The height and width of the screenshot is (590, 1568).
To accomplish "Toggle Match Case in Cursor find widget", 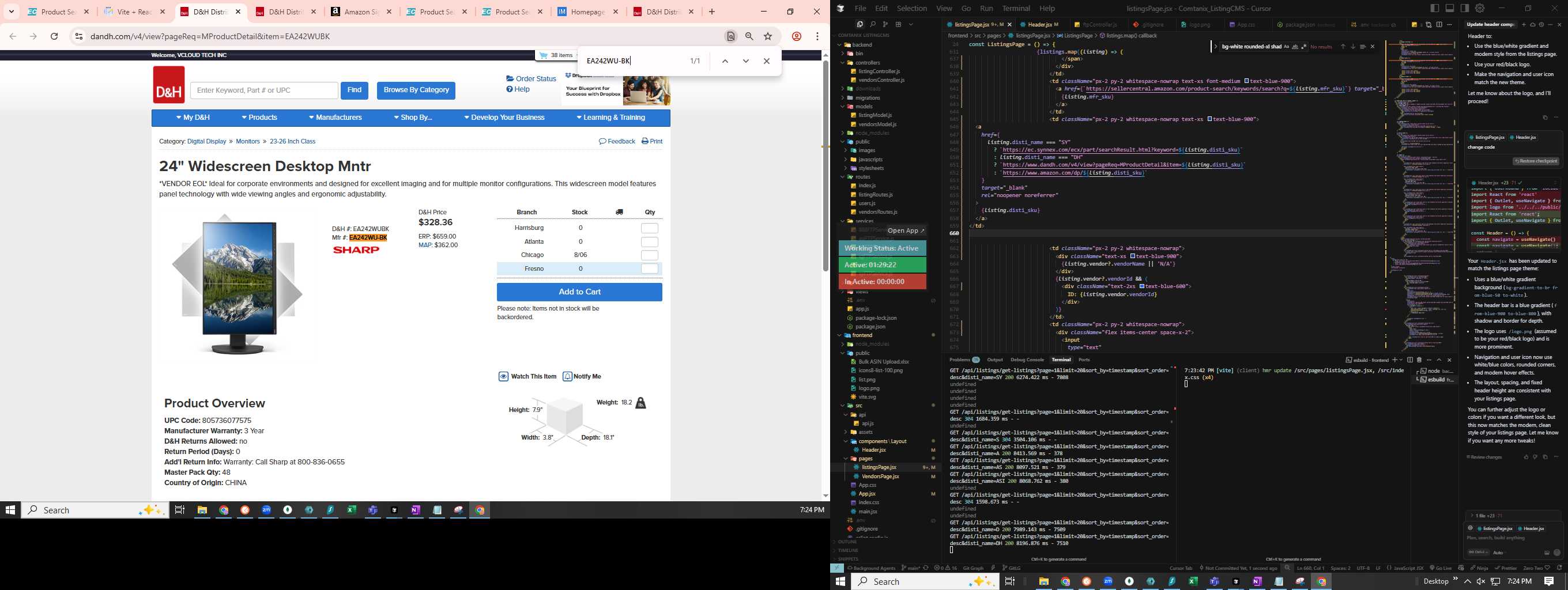I will tap(1286, 47).
